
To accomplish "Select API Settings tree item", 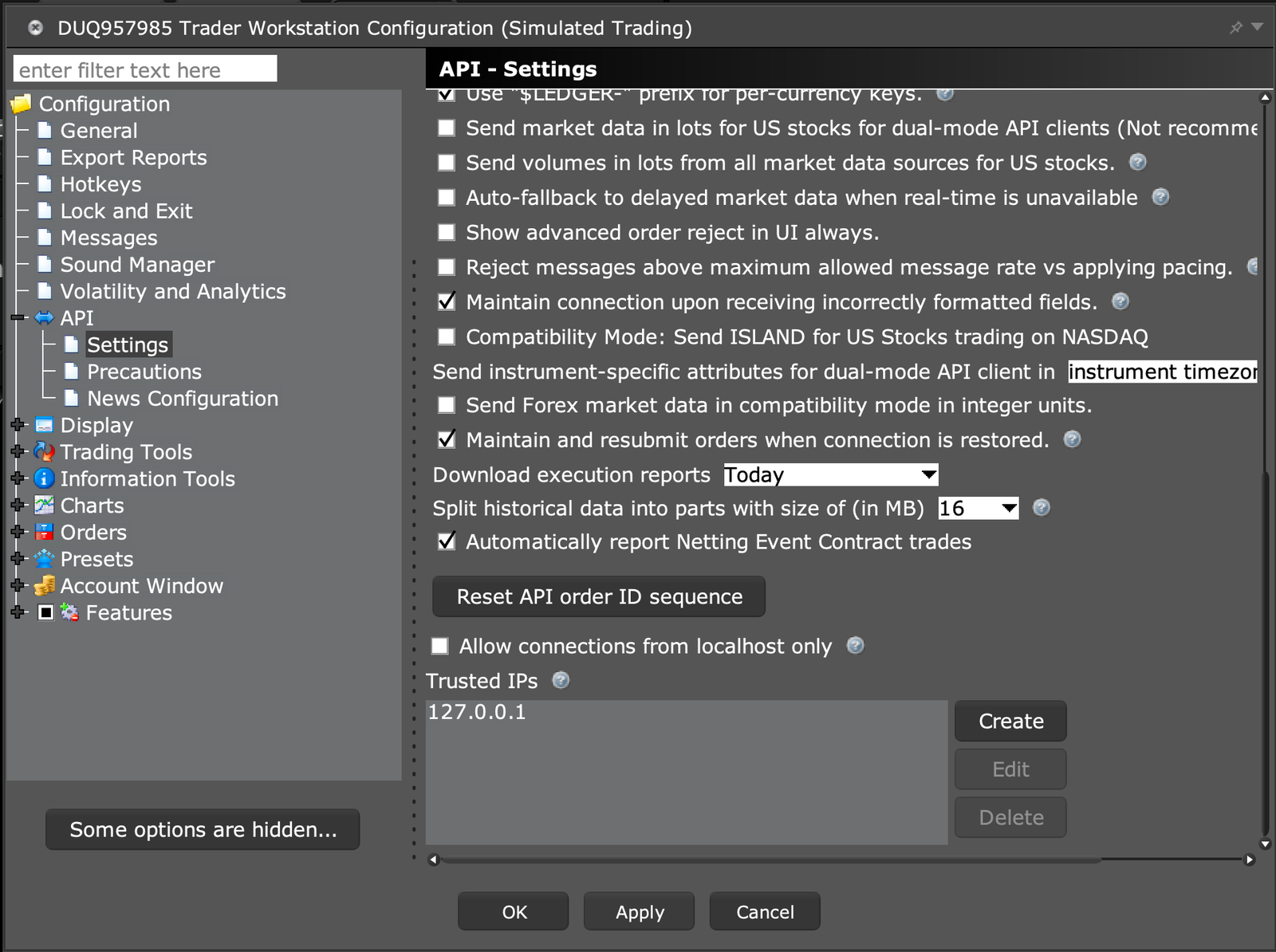I will [128, 344].
